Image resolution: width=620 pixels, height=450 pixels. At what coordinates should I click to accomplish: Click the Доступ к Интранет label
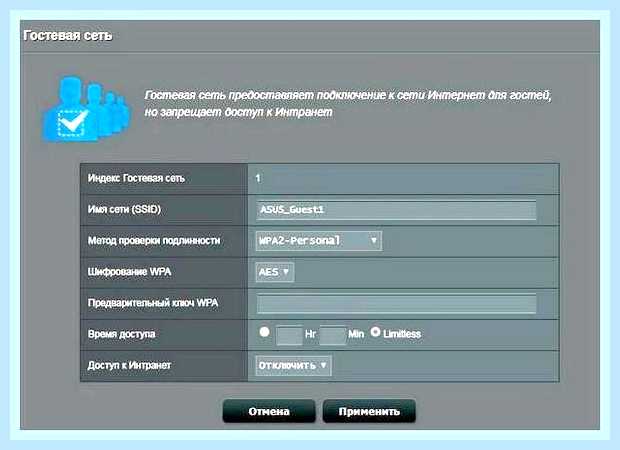click(129, 365)
